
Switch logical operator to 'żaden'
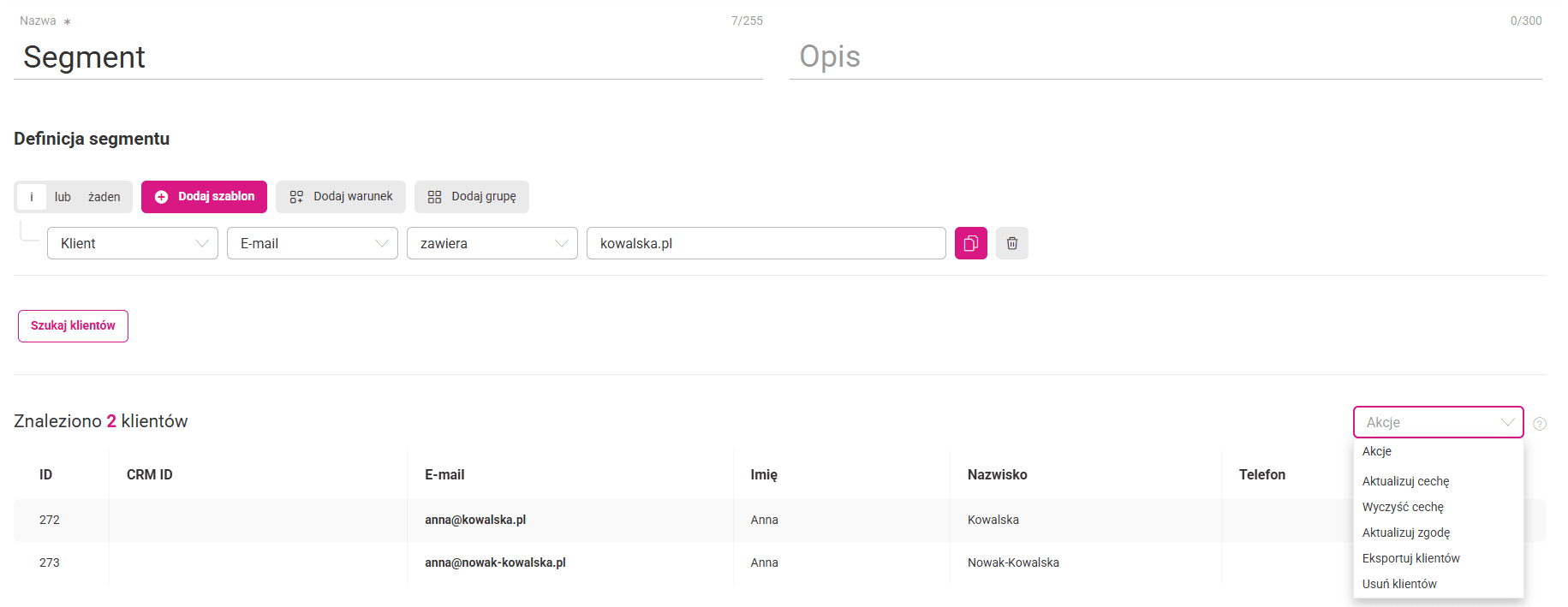point(104,197)
